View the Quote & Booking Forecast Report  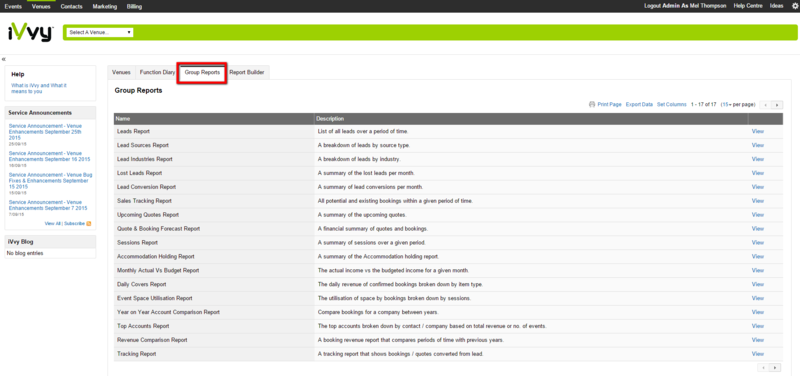(758, 229)
